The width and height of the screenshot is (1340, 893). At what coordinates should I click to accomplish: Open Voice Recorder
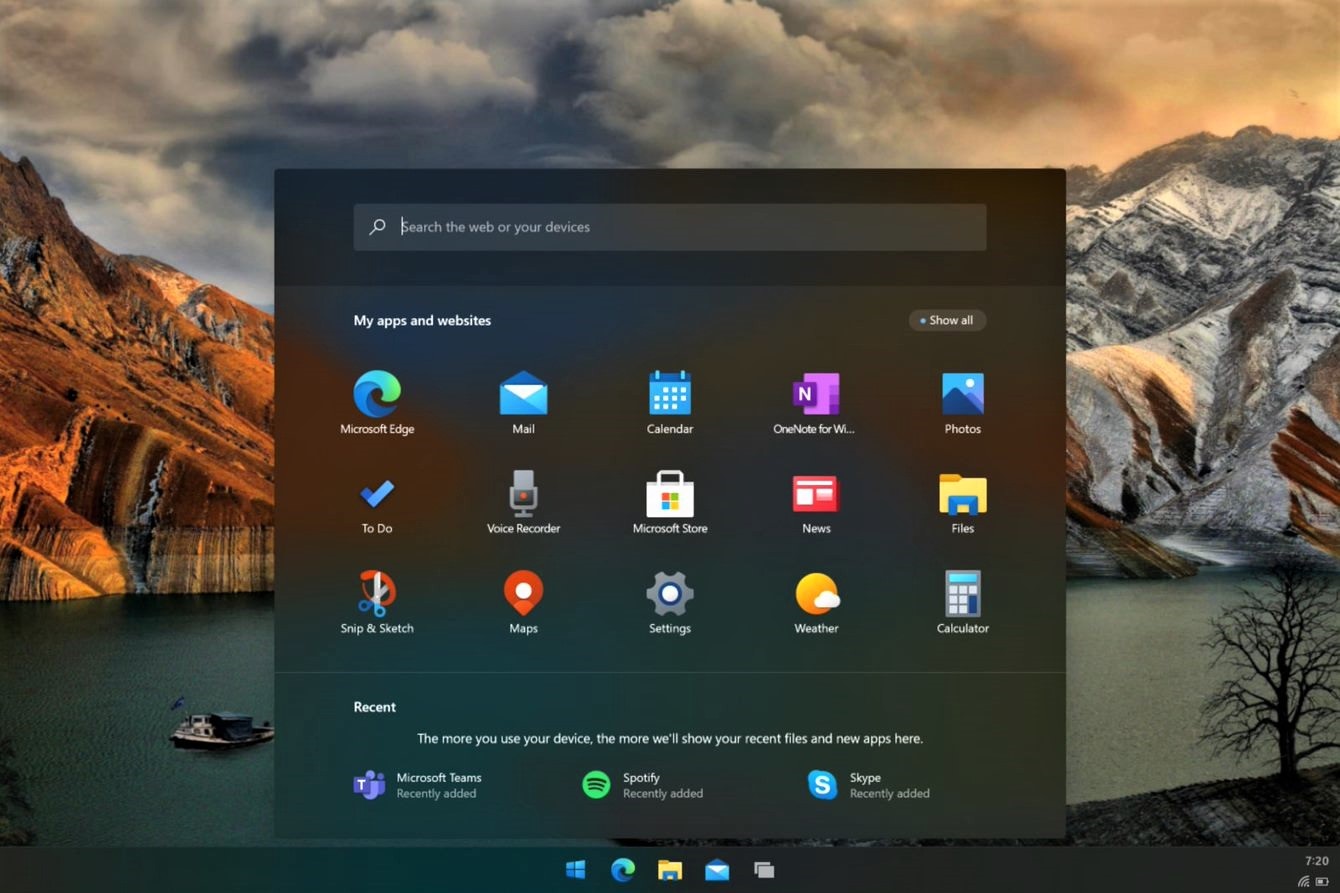tap(523, 492)
